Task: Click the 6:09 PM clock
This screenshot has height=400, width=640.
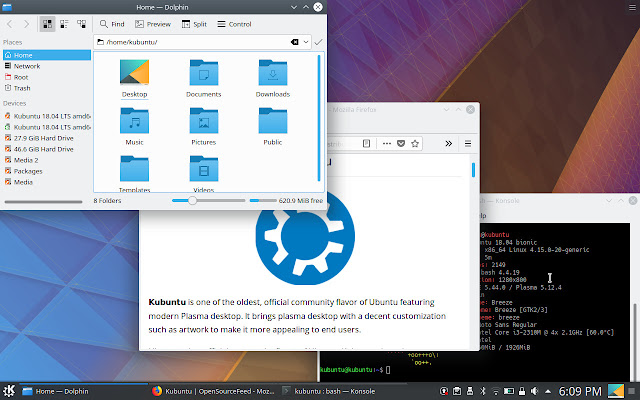Action: tap(580, 391)
